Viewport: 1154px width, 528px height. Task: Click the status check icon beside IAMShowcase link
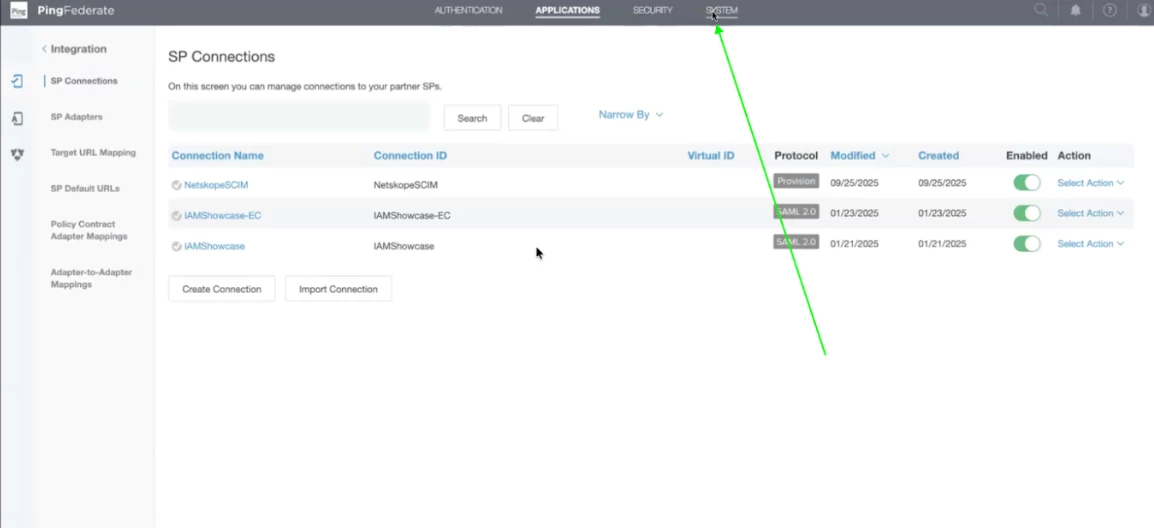click(177, 246)
